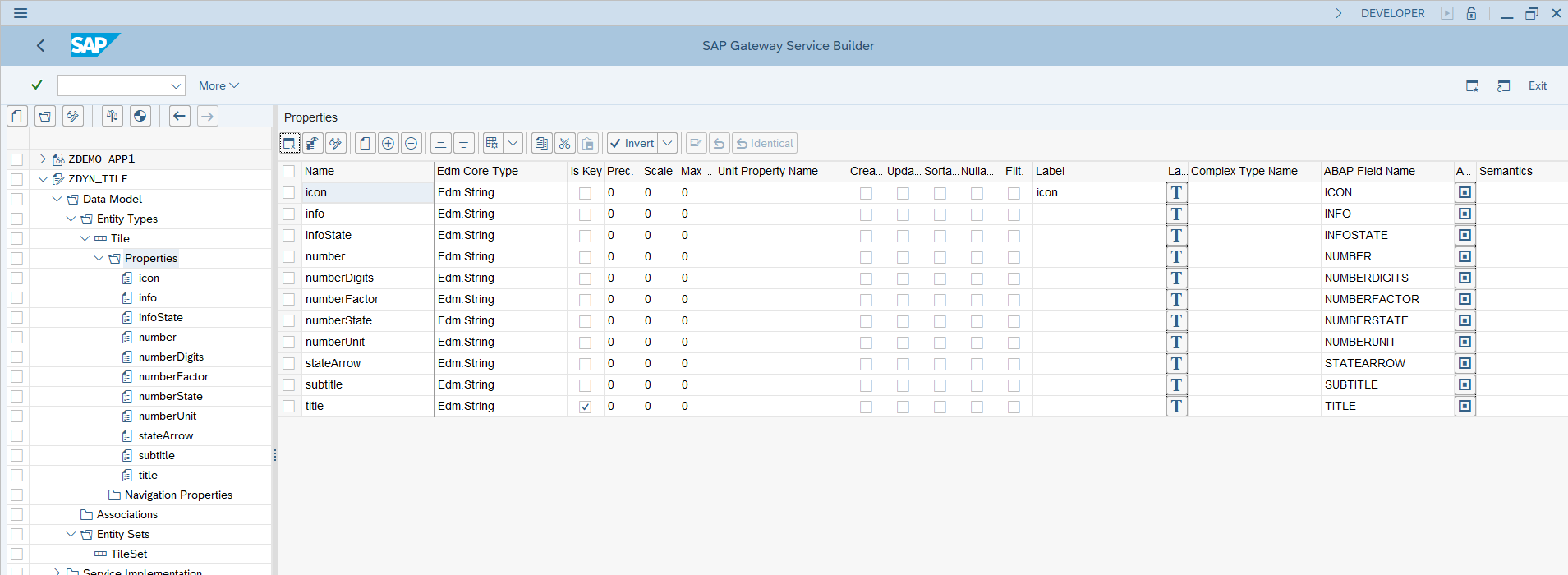Click the Invert button
This screenshot has height=575, width=1568.
pos(632,143)
